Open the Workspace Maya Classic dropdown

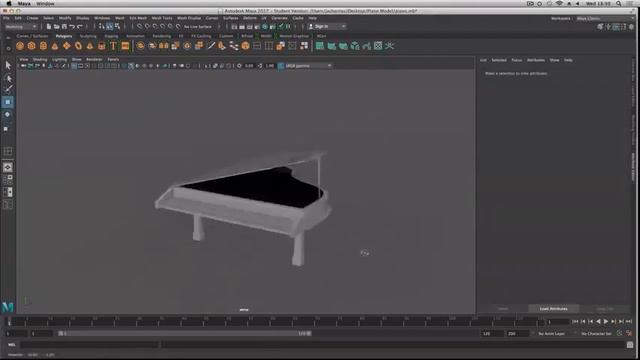tap(605, 18)
